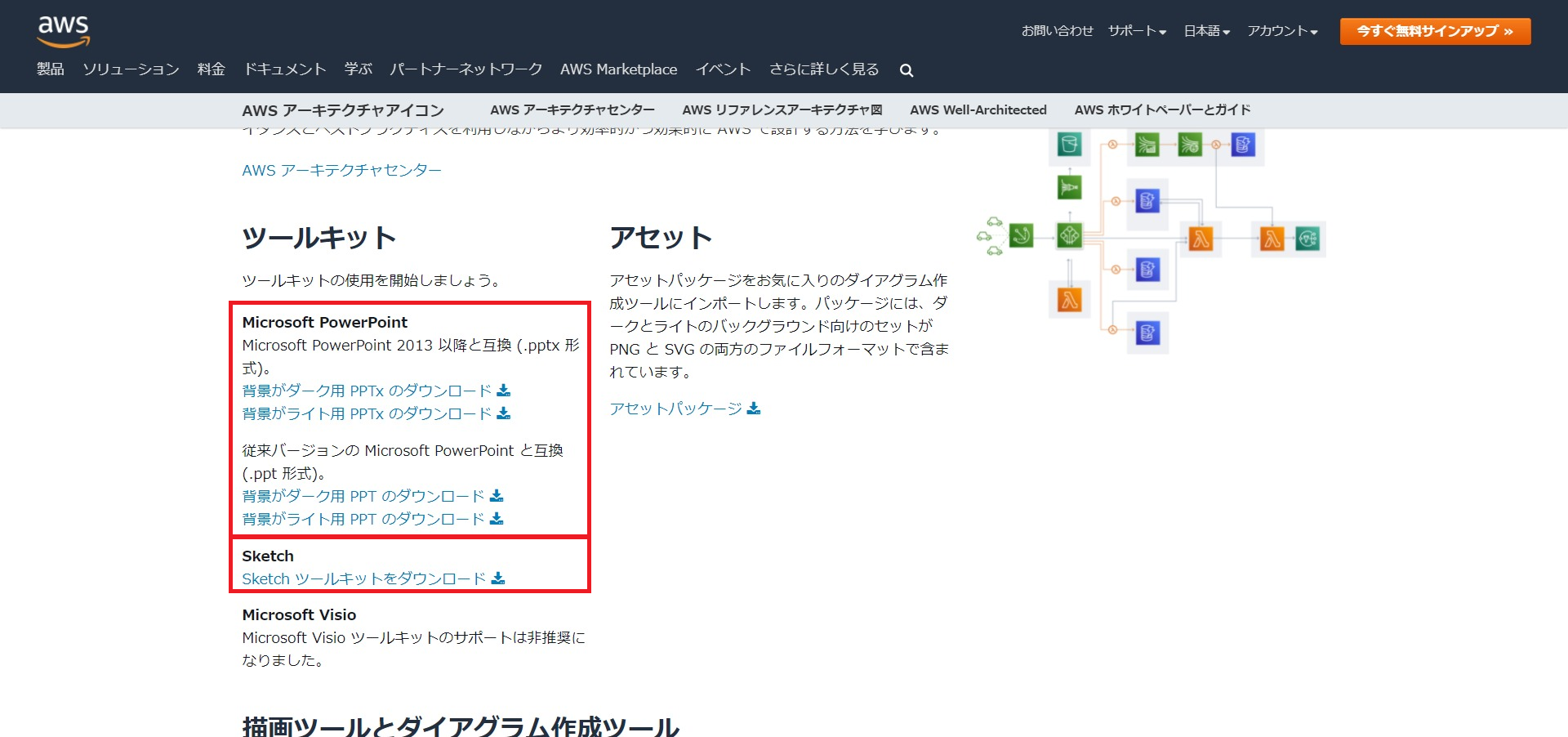Open the 料金 menu item
1568x737 pixels.
coord(212,69)
